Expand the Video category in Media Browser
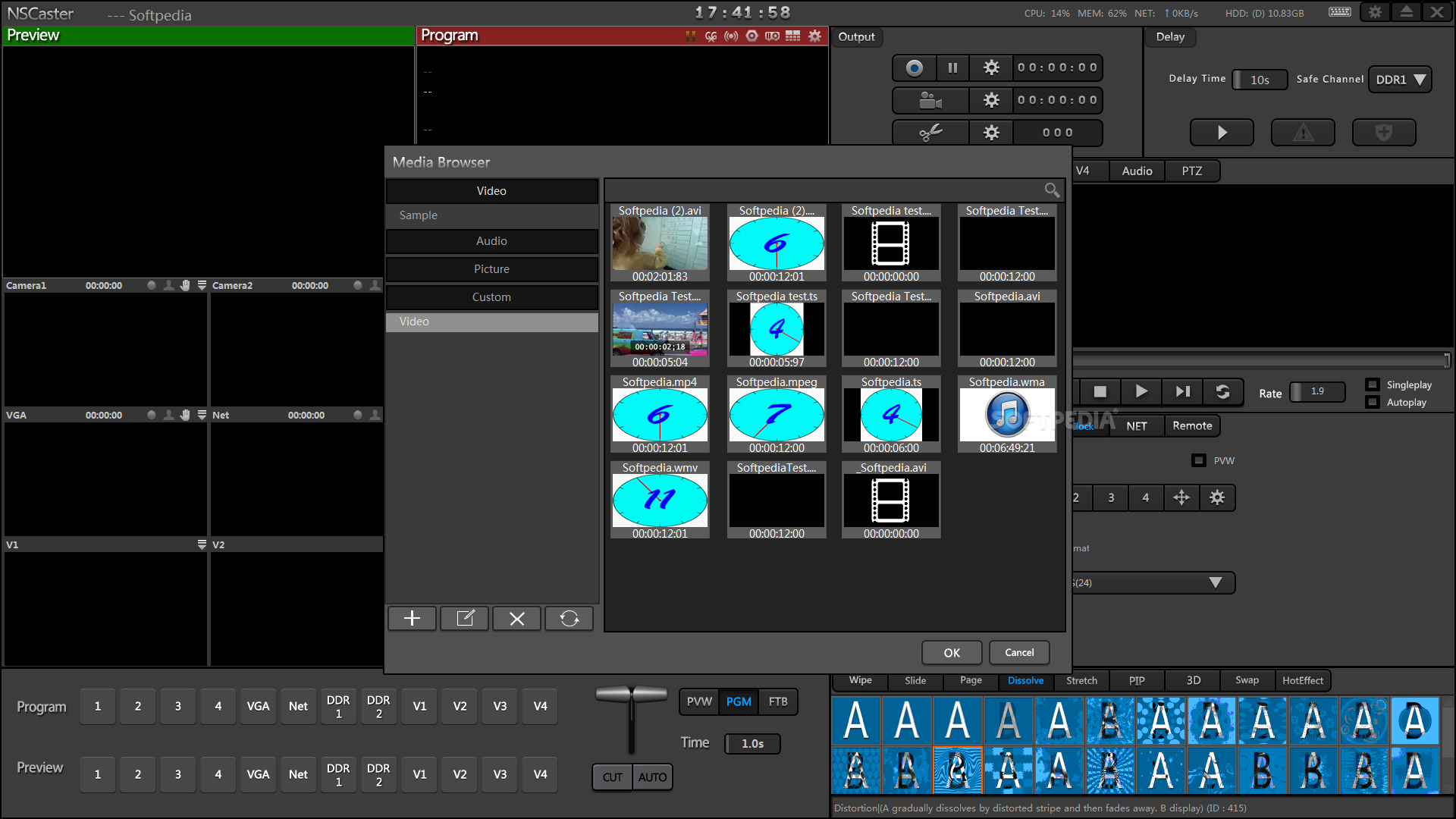 tap(491, 191)
